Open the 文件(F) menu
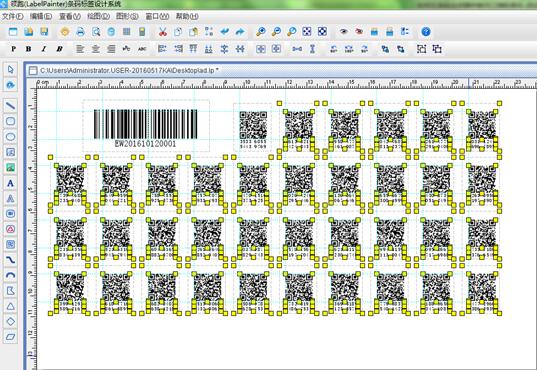 13,16
